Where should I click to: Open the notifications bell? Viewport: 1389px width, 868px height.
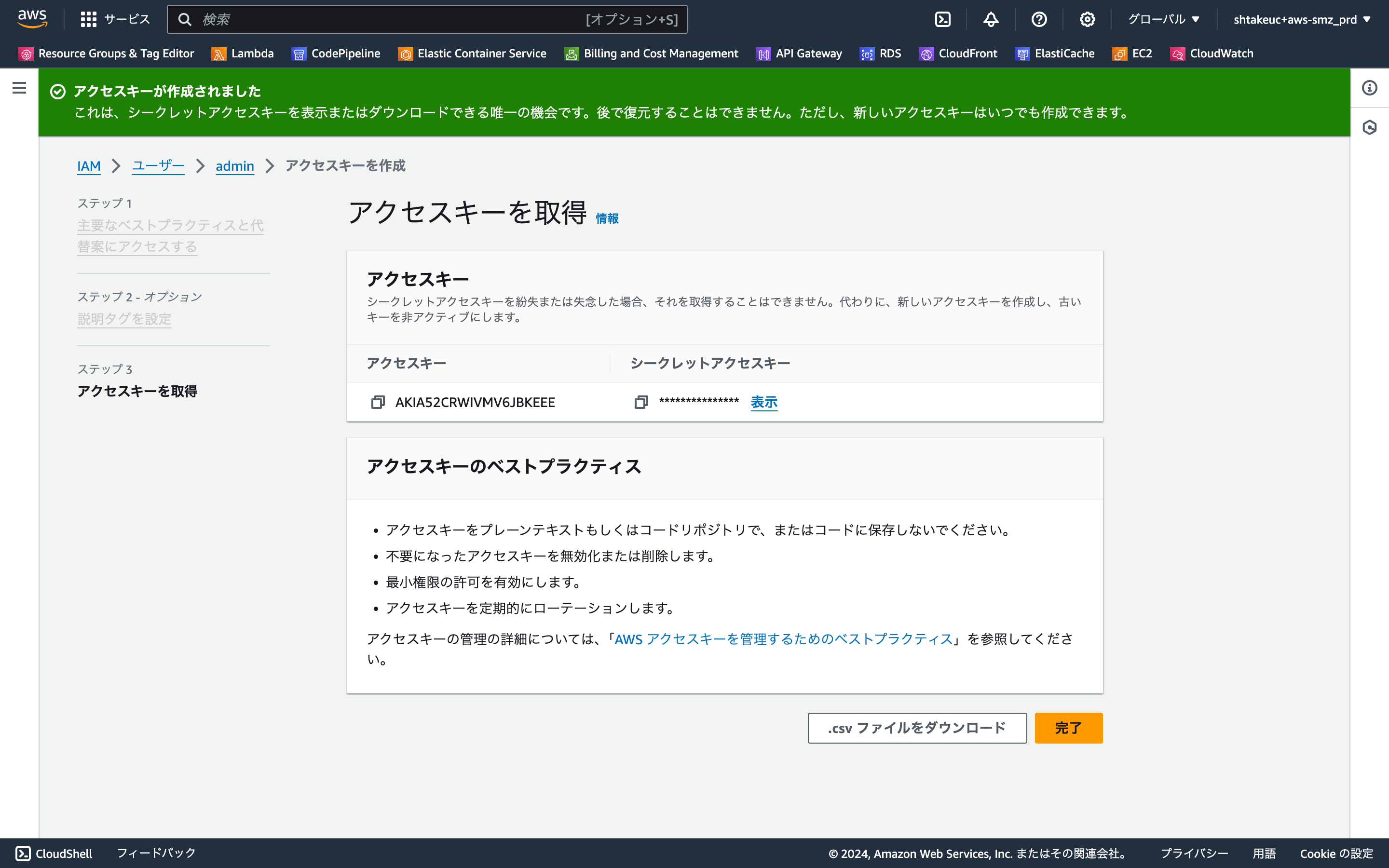coord(991,19)
